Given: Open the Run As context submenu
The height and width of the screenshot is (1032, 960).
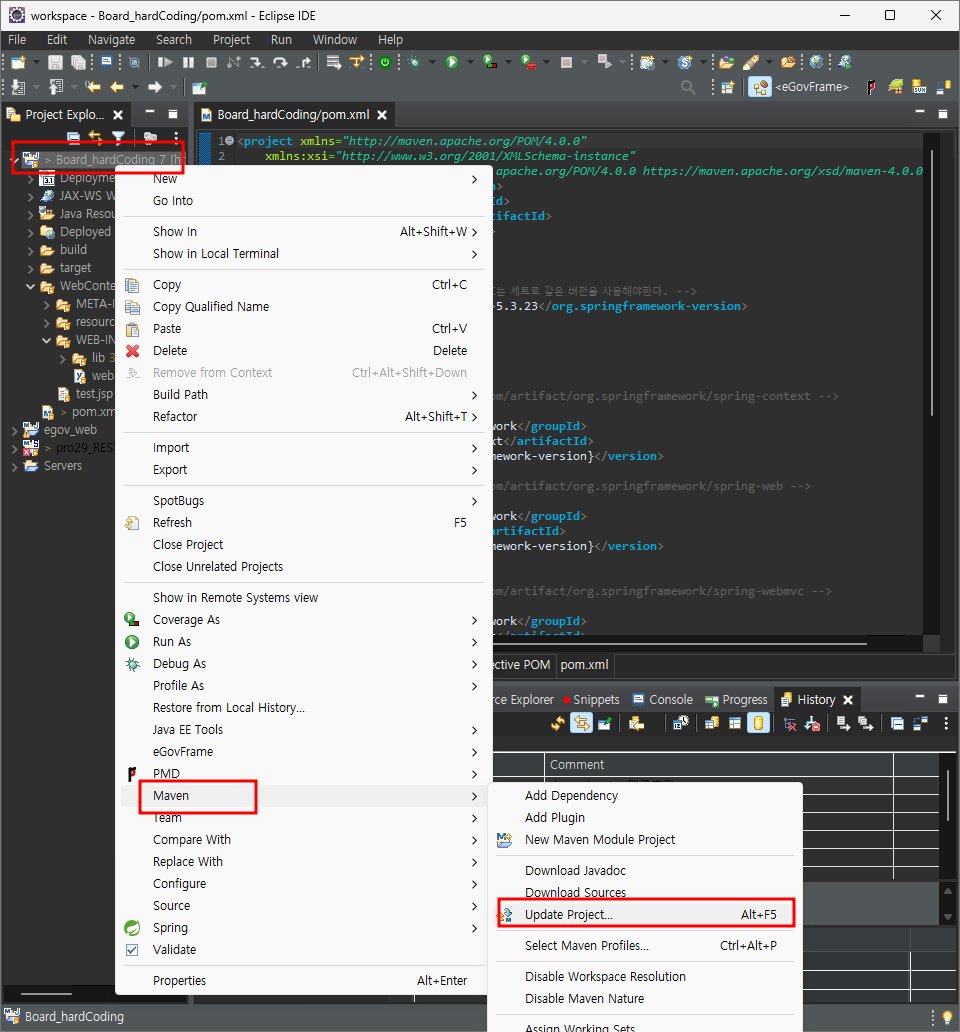Looking at the screenshot, I should pos(303,642).
